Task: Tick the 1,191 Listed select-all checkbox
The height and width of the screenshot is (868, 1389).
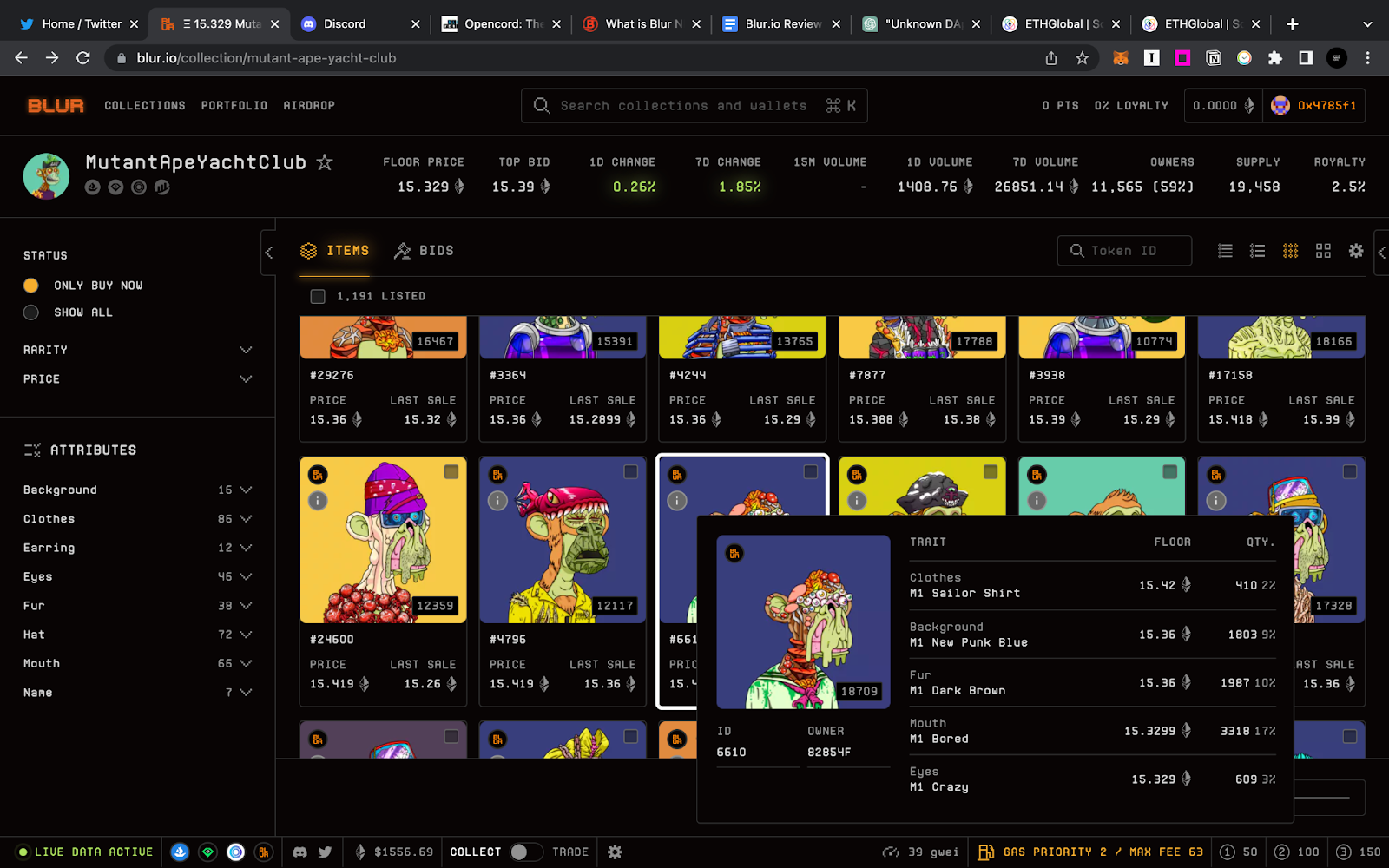Action: (x=318, y=297)
